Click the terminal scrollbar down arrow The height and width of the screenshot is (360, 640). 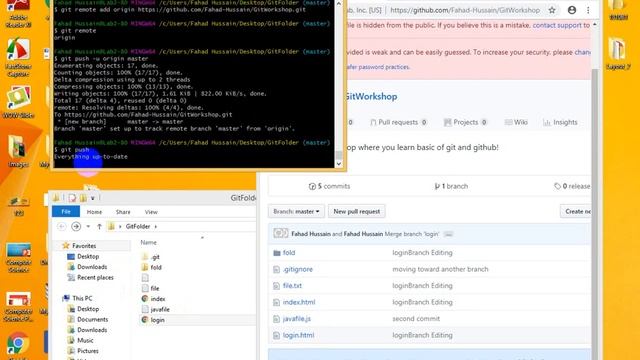tap(338, 164)
